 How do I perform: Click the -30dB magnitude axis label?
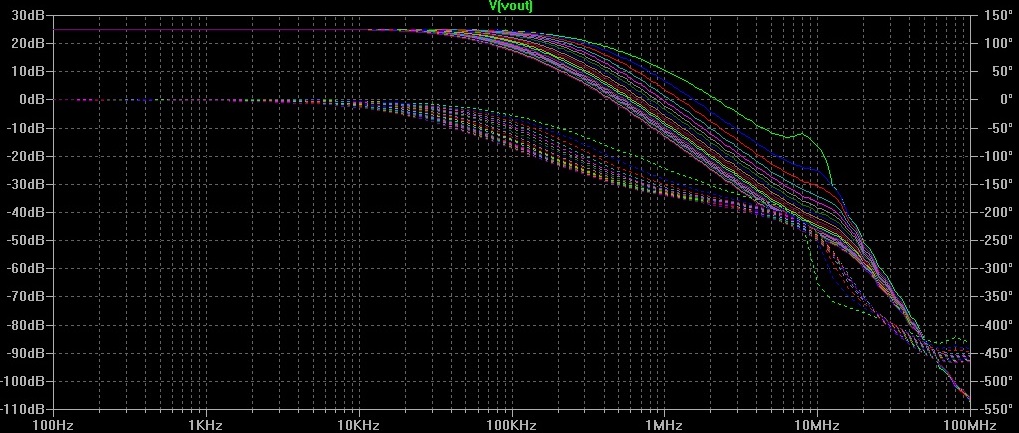(25, 184)
